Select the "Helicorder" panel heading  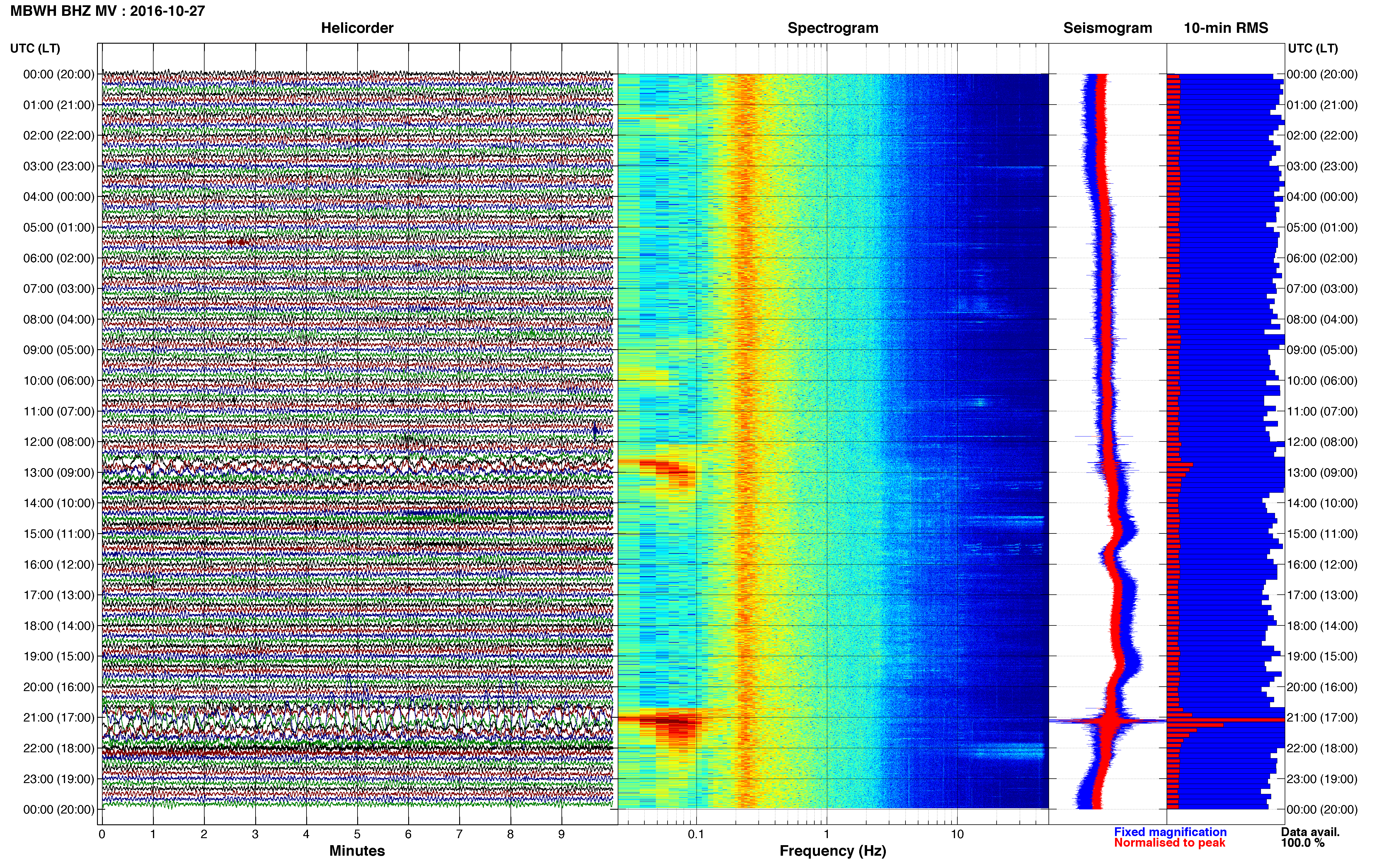357,28
